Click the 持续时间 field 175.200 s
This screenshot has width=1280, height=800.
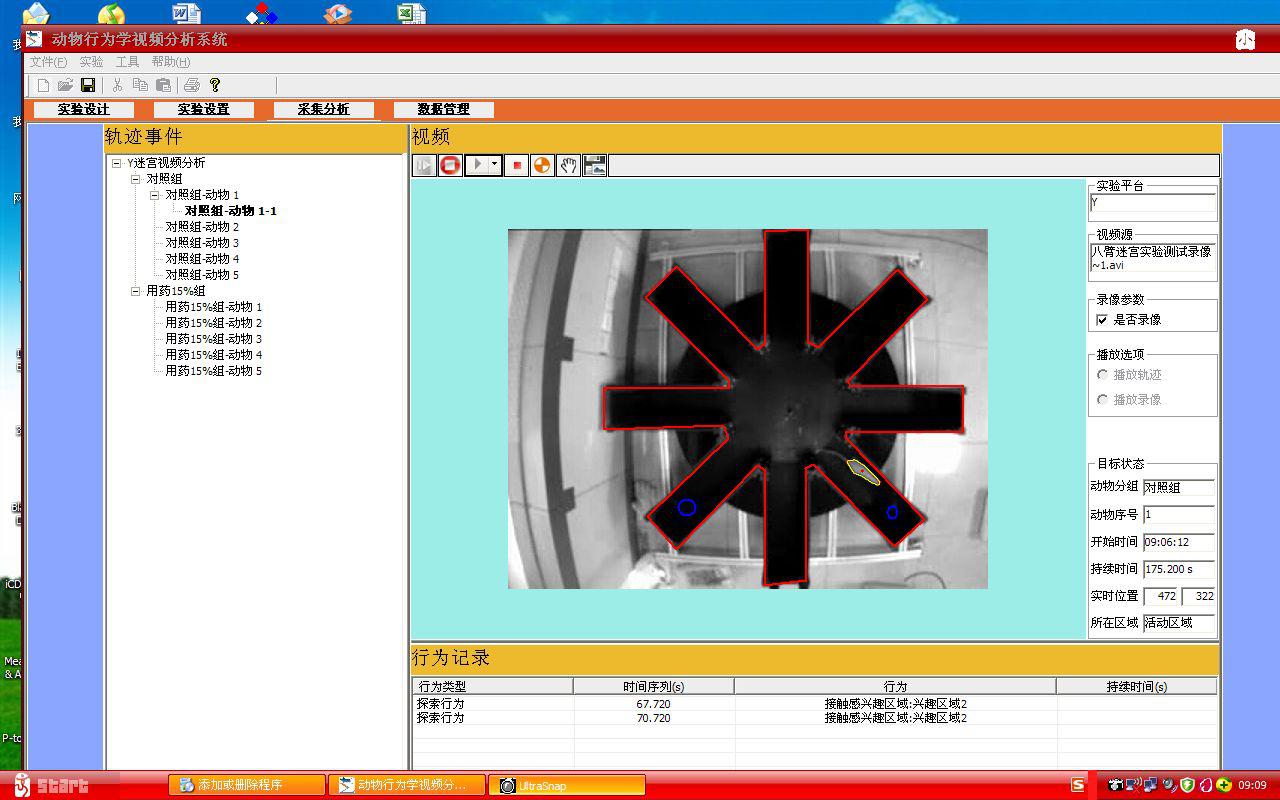click(x=1178, y=568)
